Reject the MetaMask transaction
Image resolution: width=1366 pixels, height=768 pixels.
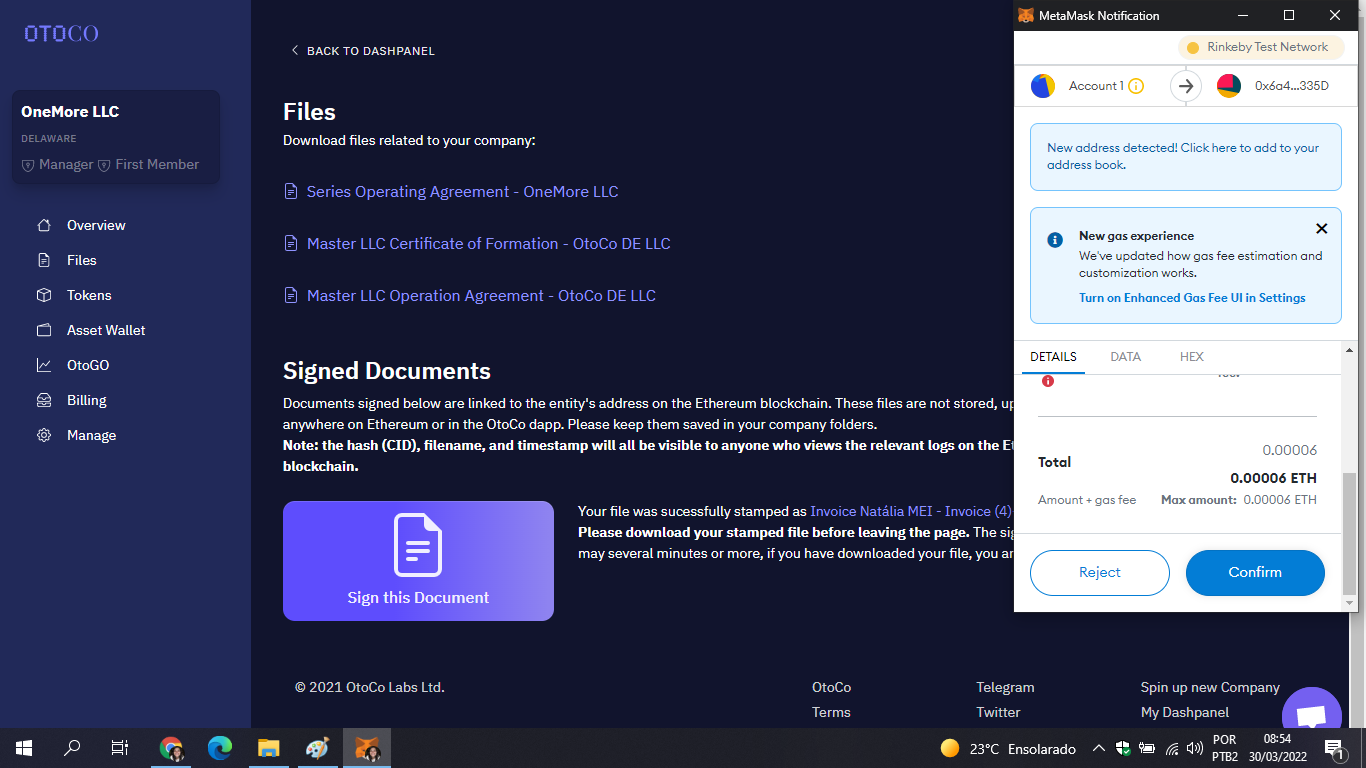coord(1100,573)
